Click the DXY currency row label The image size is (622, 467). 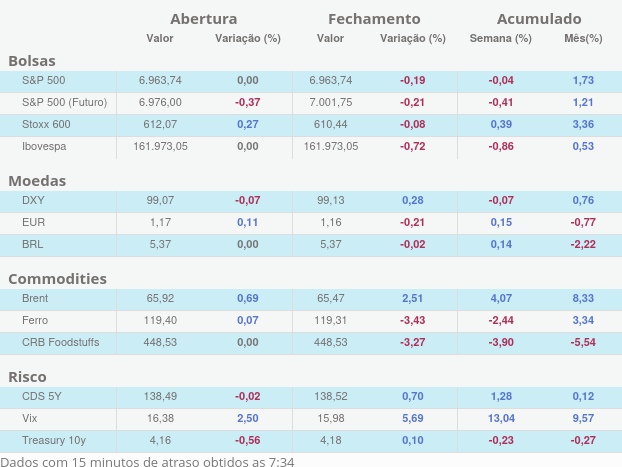33,200
